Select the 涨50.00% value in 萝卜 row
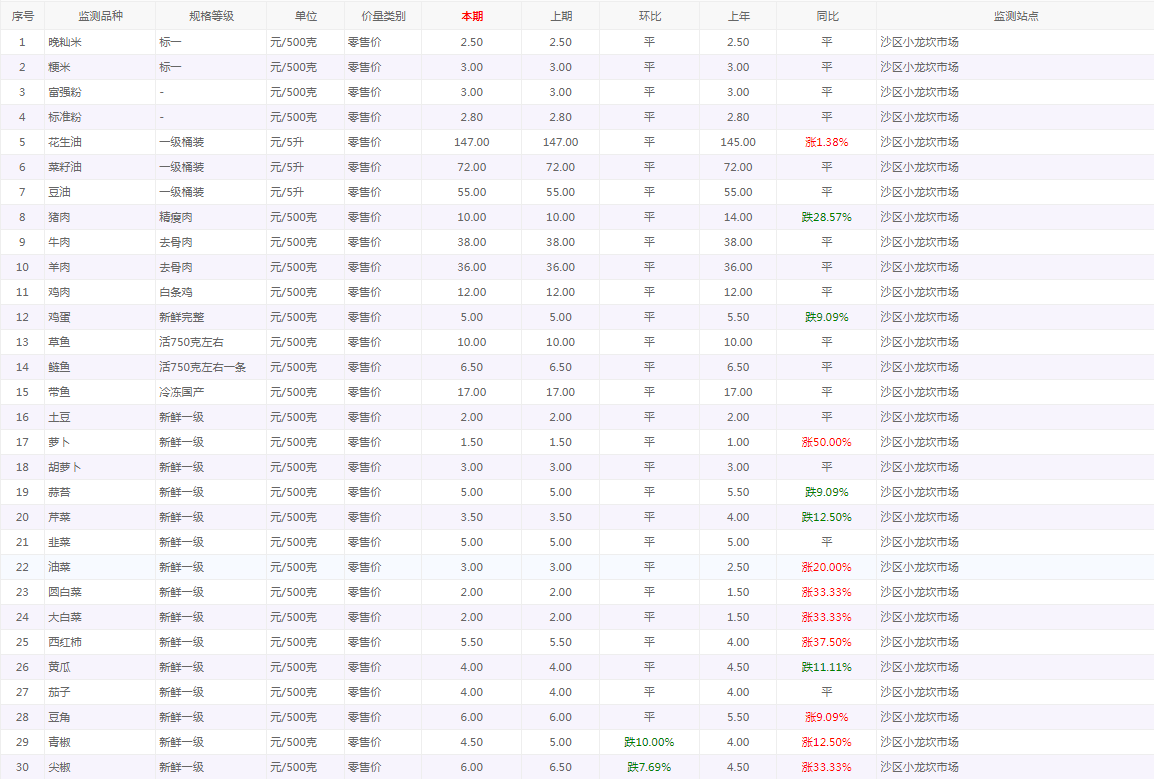This screenshot has height=779, width=1154. tap(826, 442)
